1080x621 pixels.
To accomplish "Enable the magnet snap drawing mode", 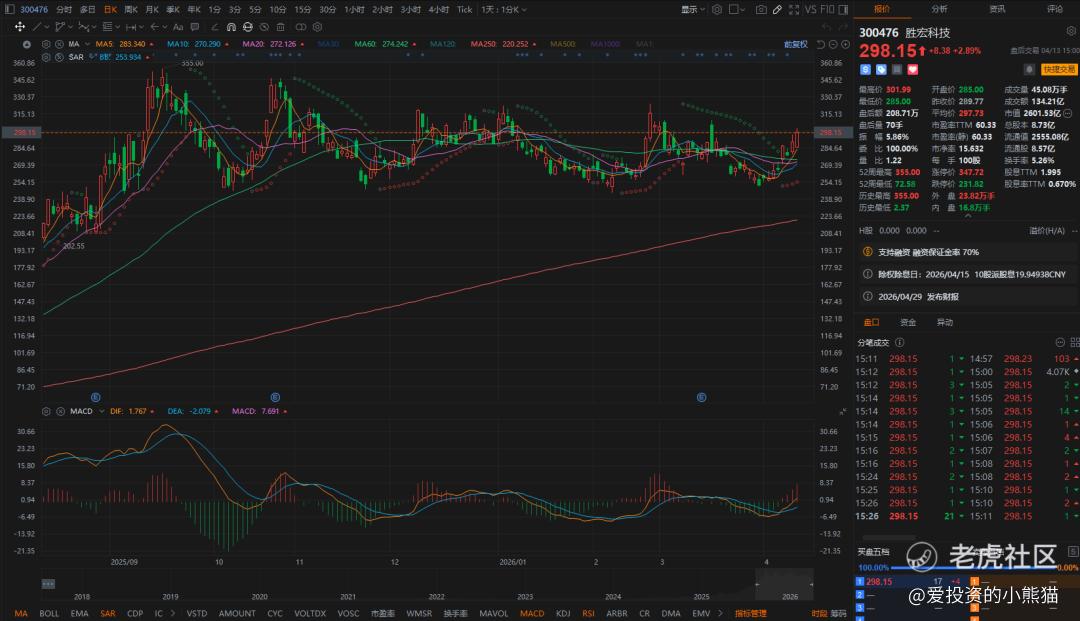I will (x=231, y=27).
